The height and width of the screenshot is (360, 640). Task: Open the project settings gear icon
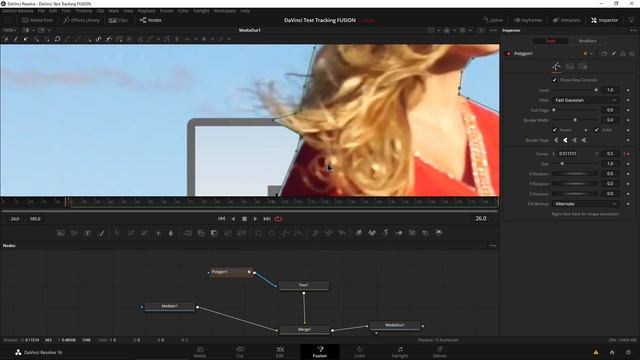tap(629, 352)
